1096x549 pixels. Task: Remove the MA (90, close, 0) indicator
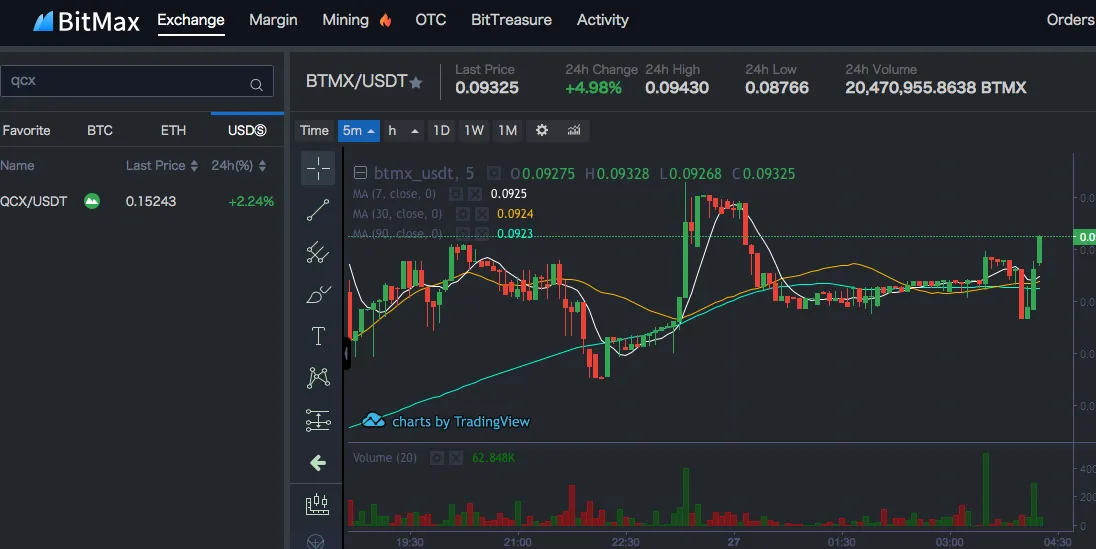tap(482, 234)
